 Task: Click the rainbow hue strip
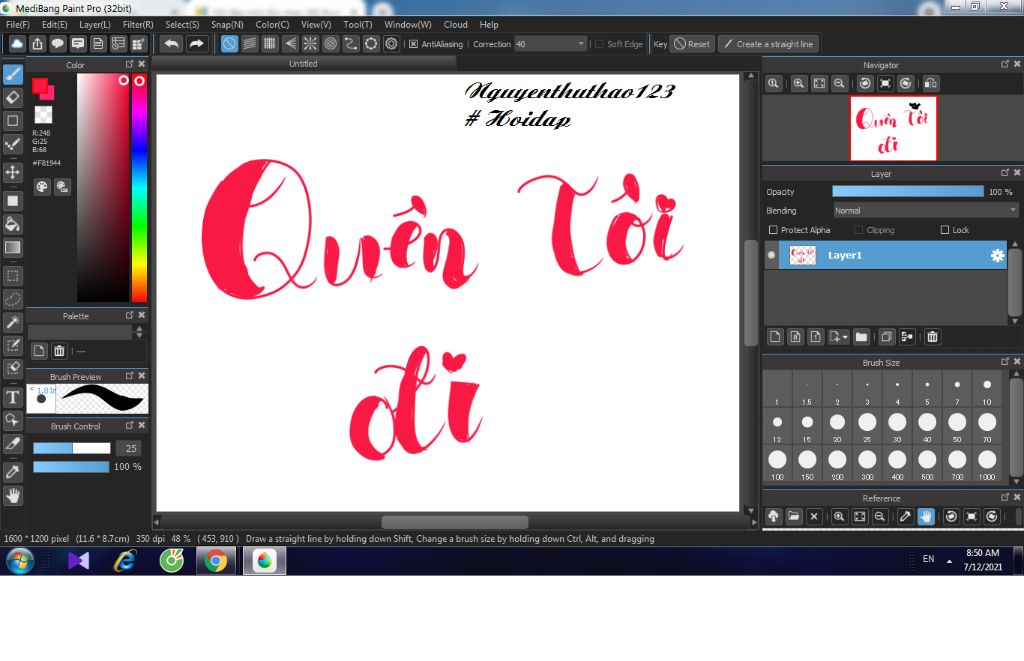[x=139, y=187]
